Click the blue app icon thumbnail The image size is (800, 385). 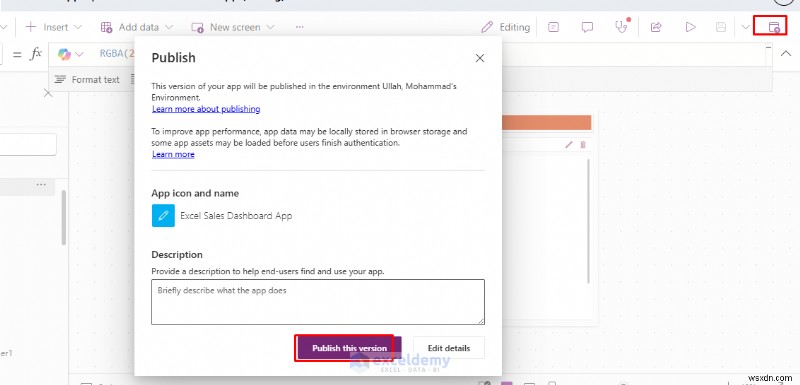pos(163,216)
